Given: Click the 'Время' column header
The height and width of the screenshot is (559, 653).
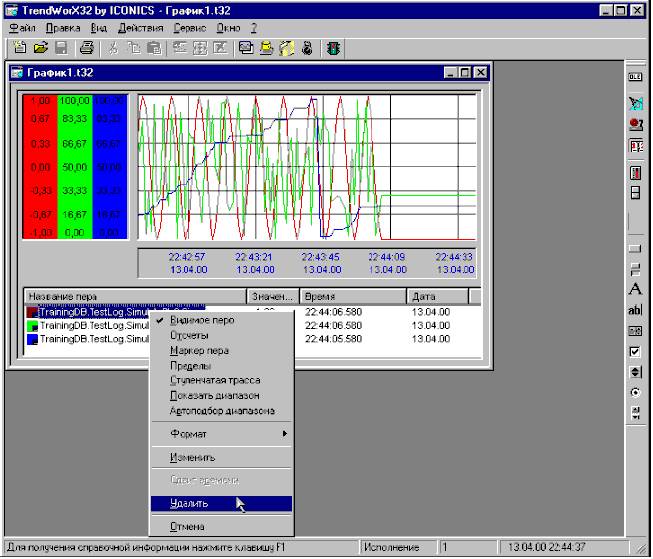Looking at the screenshot, I should click(x=353, y=297).
